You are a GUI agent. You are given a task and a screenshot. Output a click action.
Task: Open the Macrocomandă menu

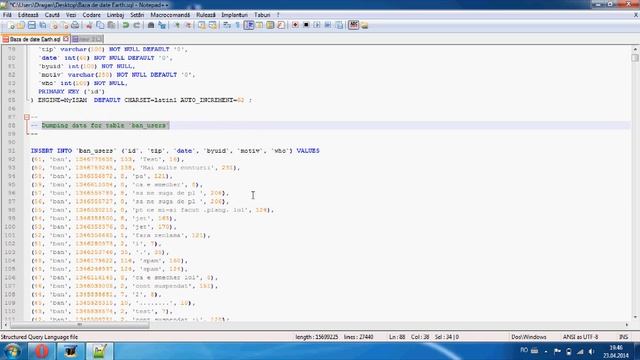(170, 15)
